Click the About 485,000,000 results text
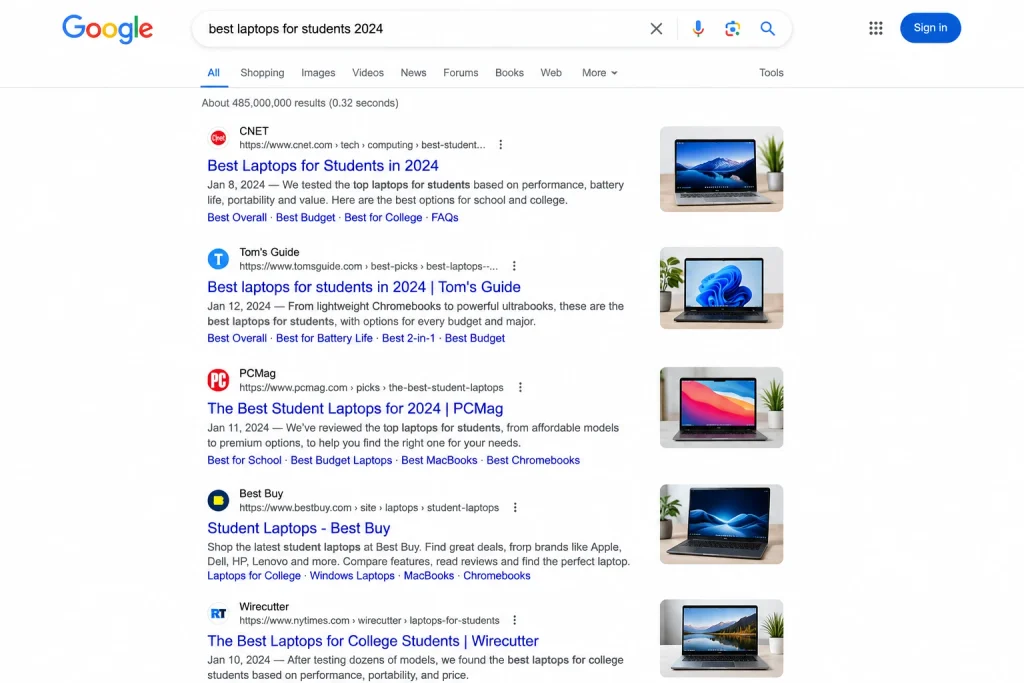The width and height of the screenshot is (1024, 683). pyautogui.click(x=300, y=103)
